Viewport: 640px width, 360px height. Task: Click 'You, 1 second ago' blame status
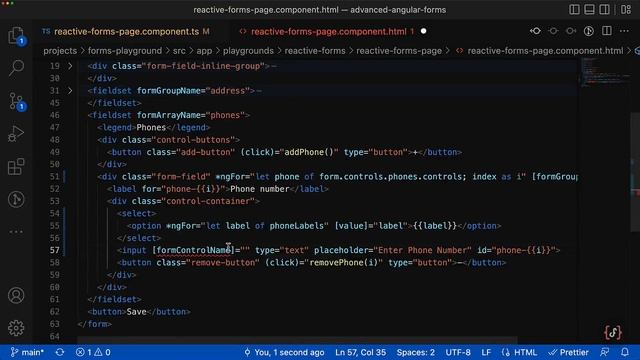coord(284,352)
